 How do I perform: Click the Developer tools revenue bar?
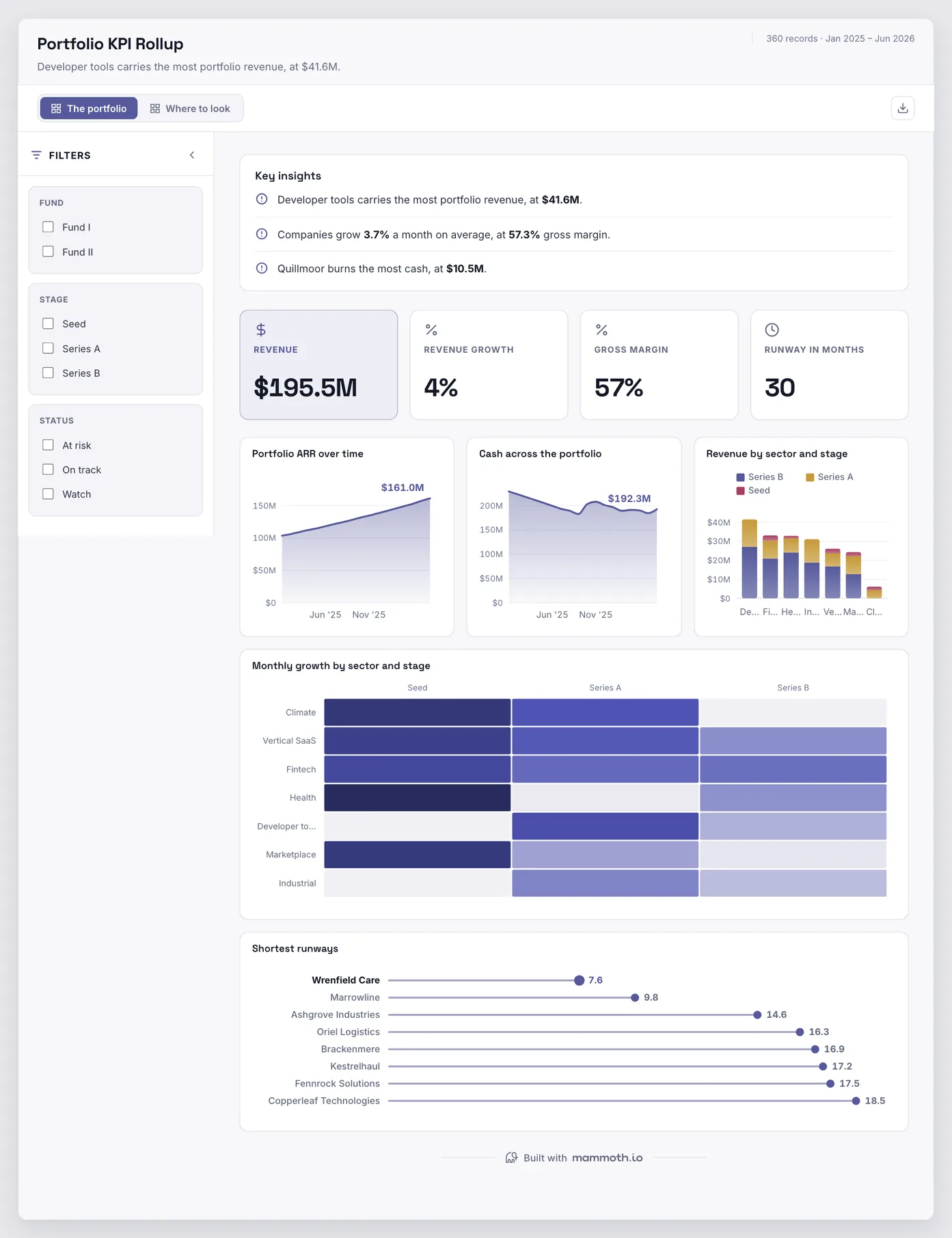[x=749, y=559]
